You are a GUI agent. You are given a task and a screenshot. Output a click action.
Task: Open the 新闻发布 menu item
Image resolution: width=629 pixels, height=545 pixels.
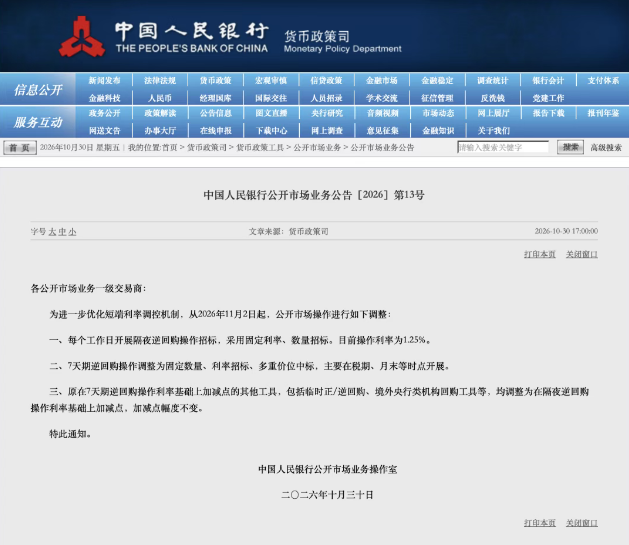tap(104, 81)
